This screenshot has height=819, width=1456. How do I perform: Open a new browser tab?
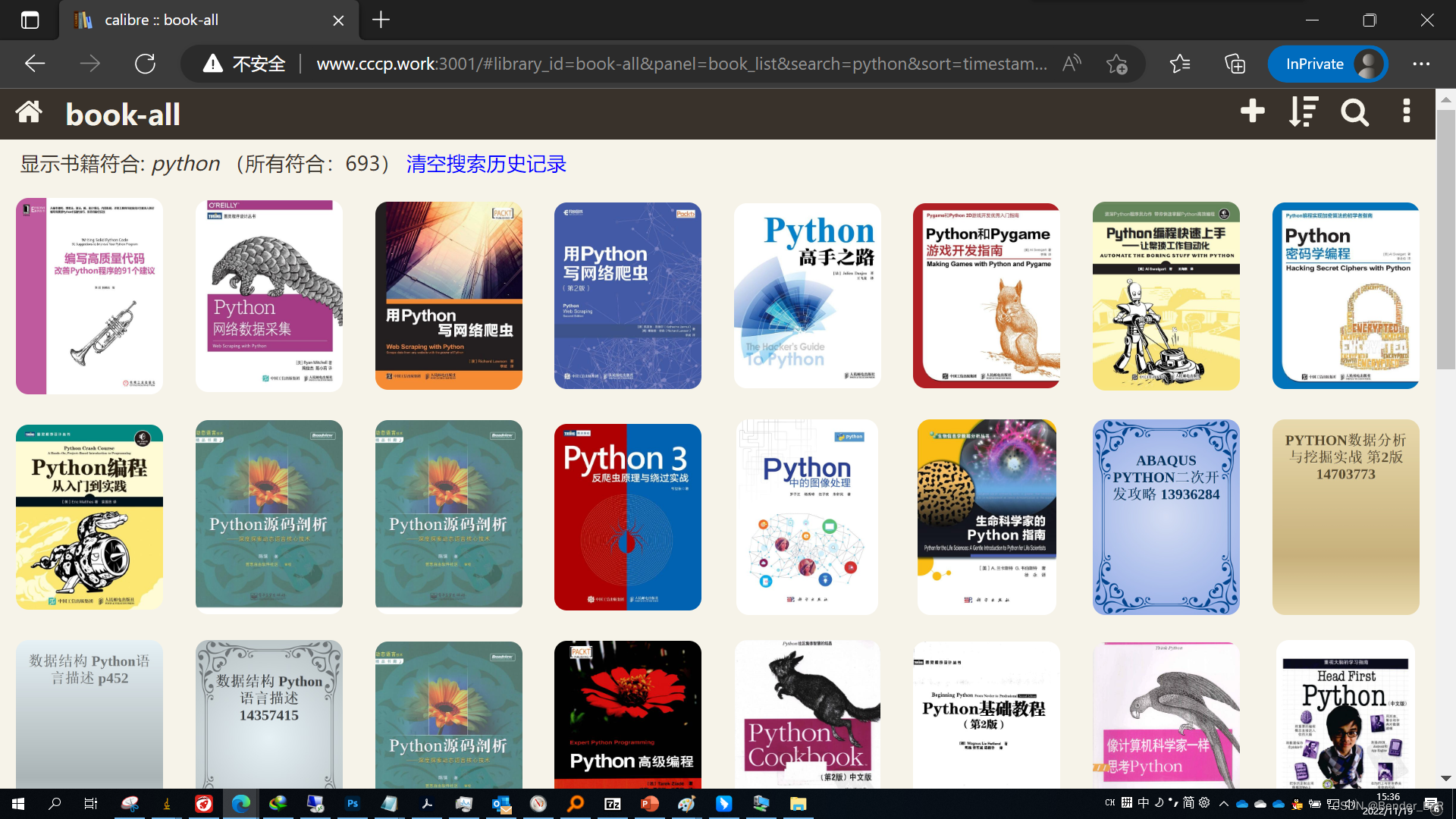coord(381,20)
